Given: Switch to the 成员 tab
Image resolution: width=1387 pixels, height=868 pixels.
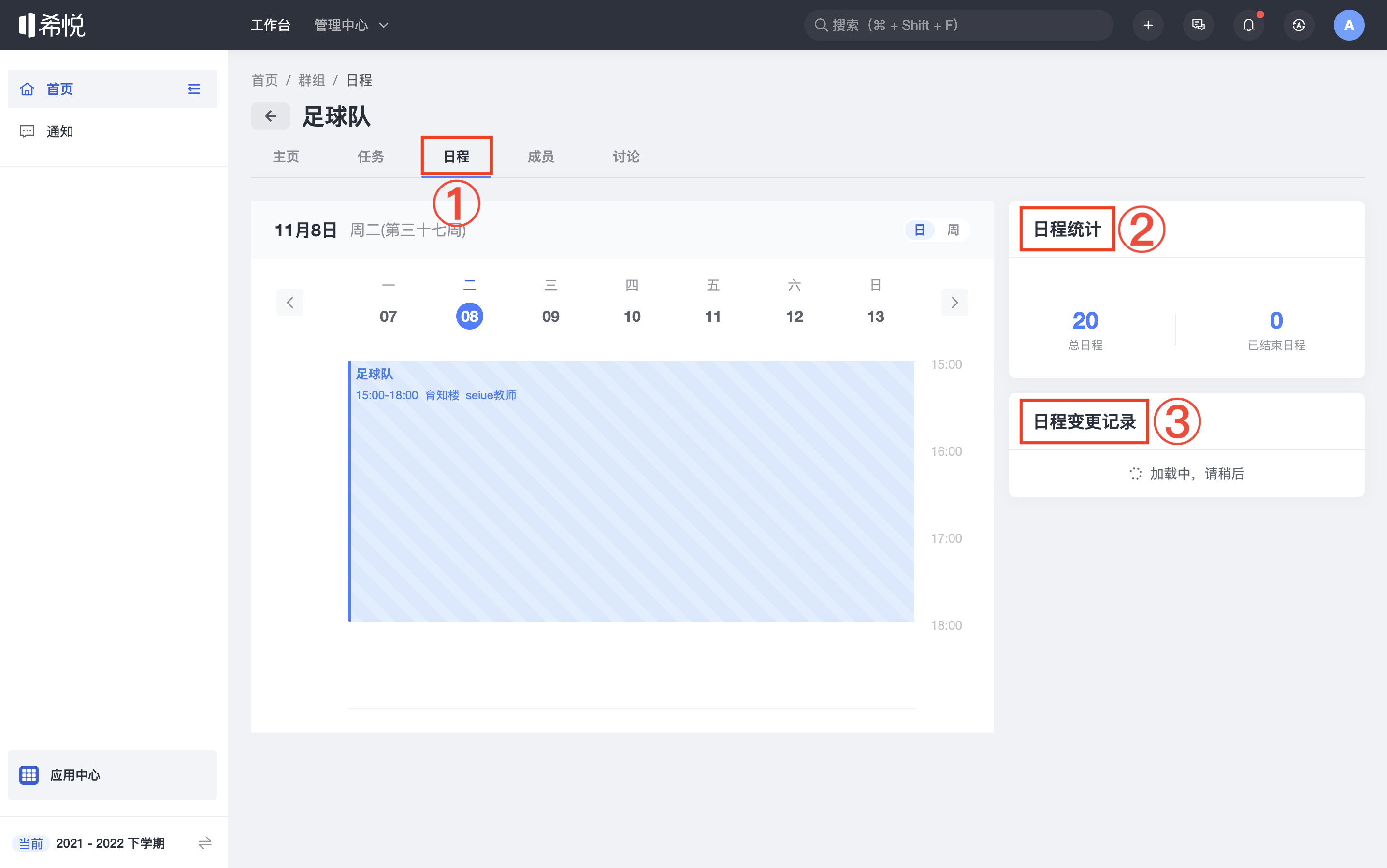Looking at the screenshot, I should point(541,157).
